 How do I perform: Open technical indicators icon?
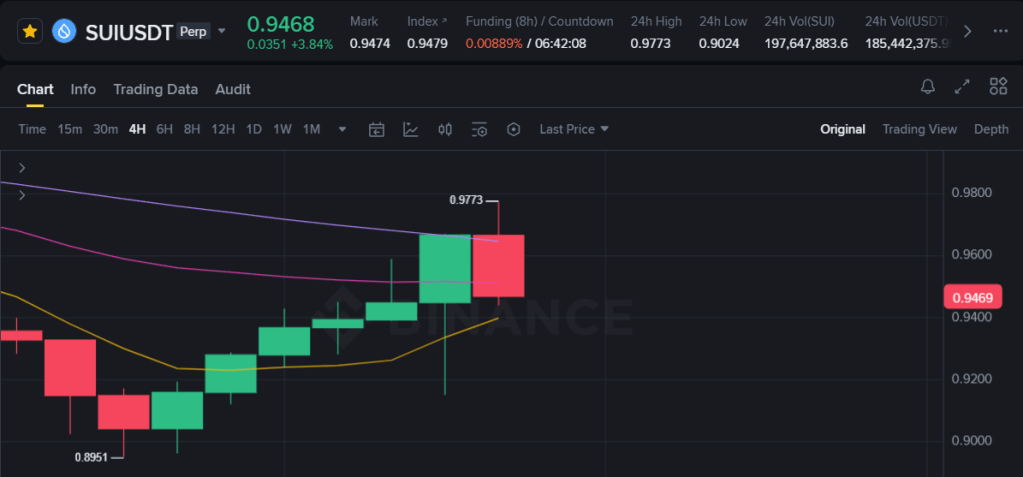(411, 129)
